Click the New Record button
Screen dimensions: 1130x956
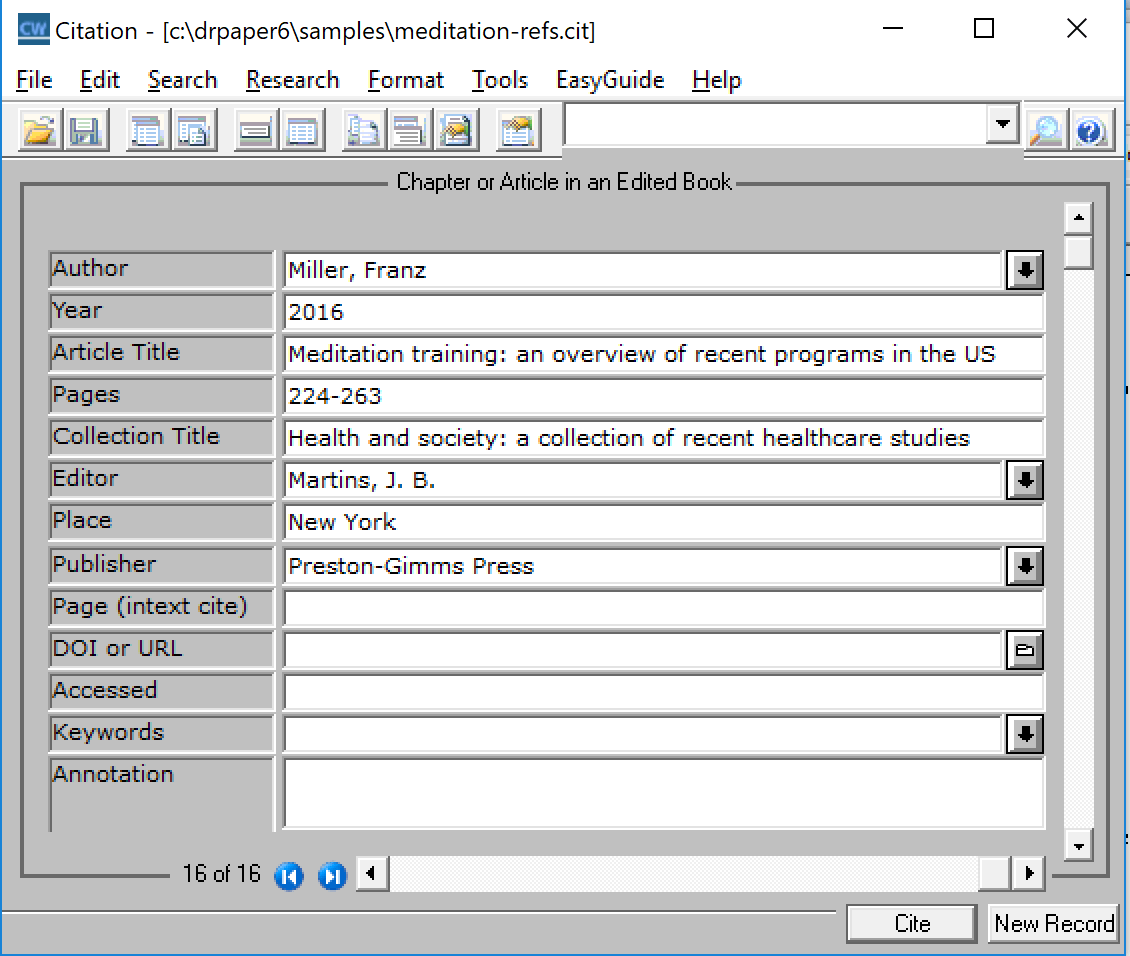pyautogui.click(x=1053, y=923)
